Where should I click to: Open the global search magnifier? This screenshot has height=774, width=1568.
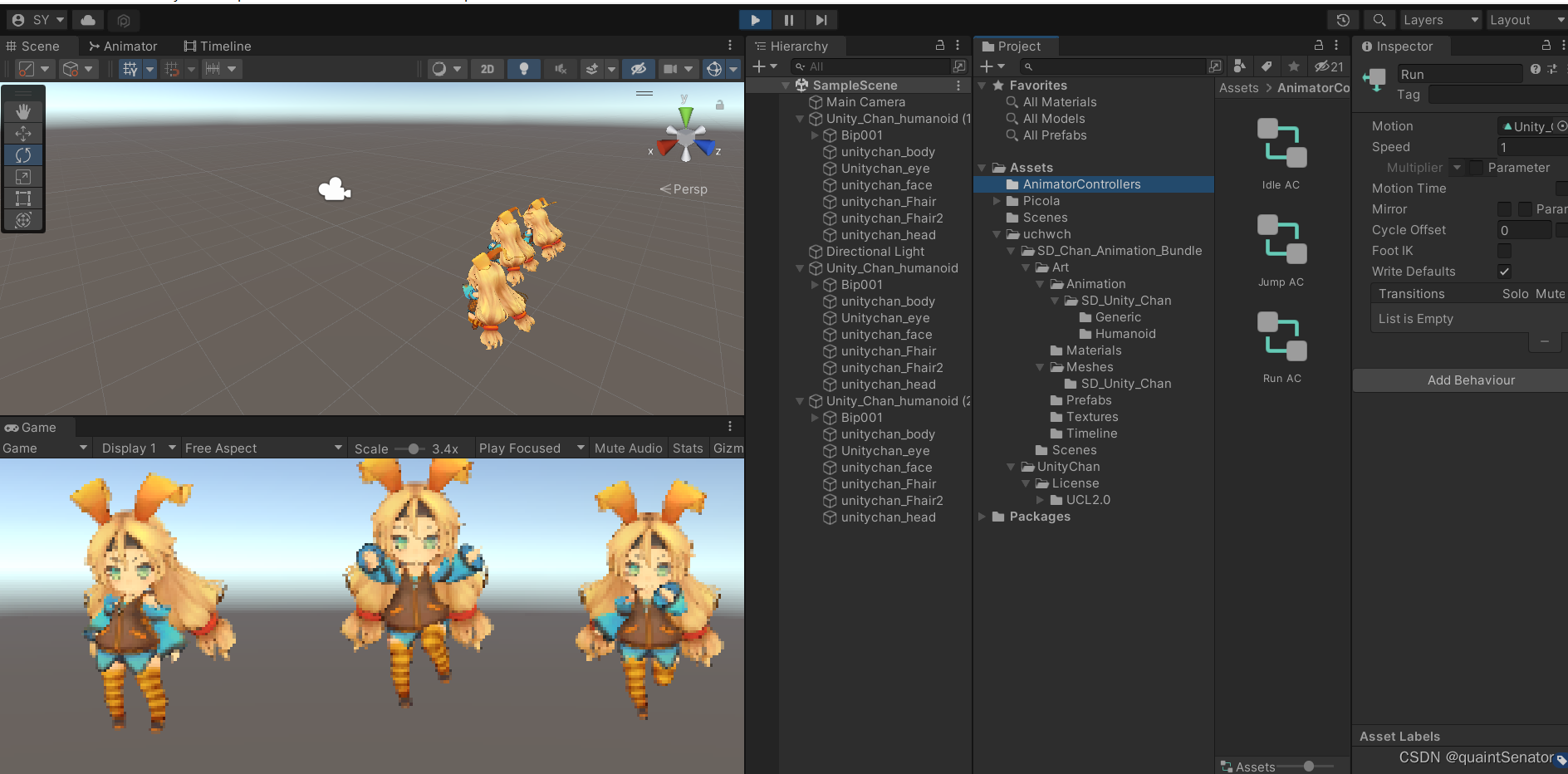1379,20
